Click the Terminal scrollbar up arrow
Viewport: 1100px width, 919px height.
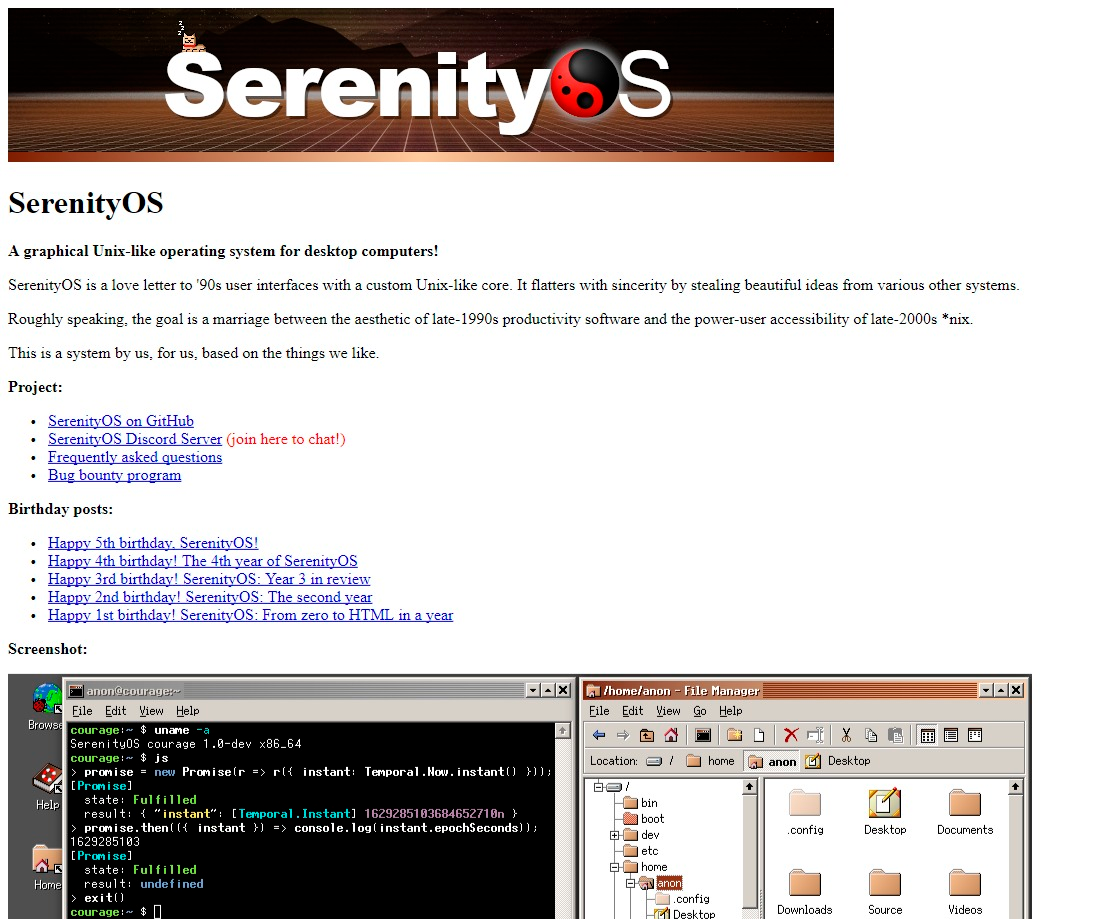tap(563, 731)
